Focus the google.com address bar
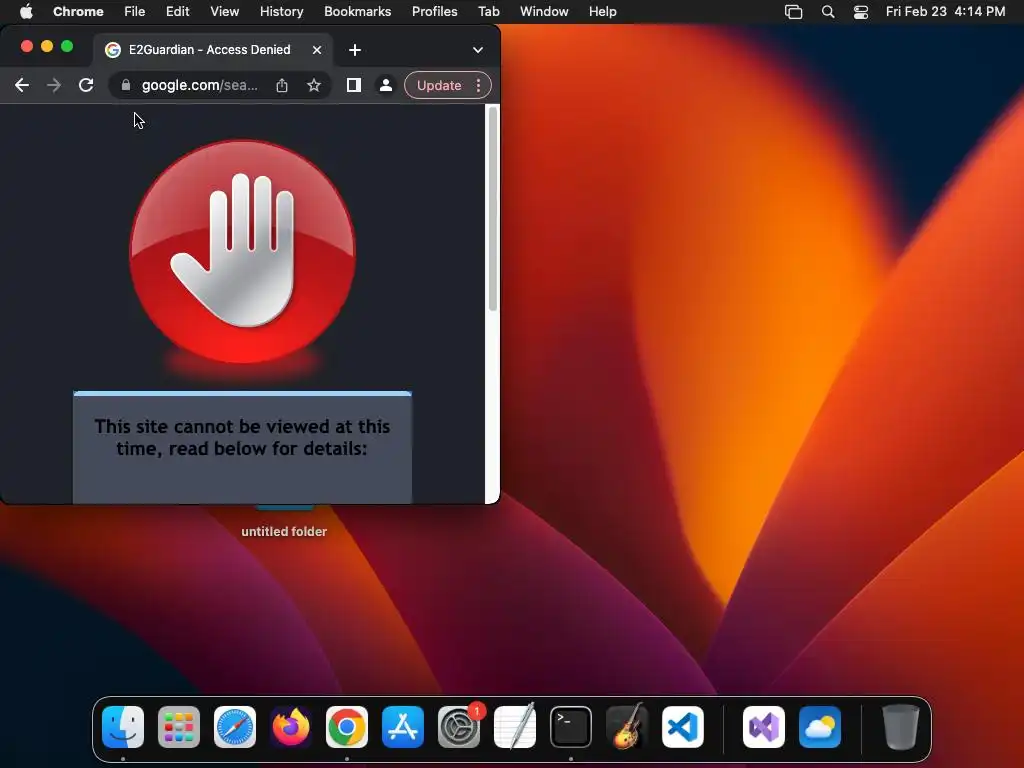The image size is (1024, 768). pos(199,86)
